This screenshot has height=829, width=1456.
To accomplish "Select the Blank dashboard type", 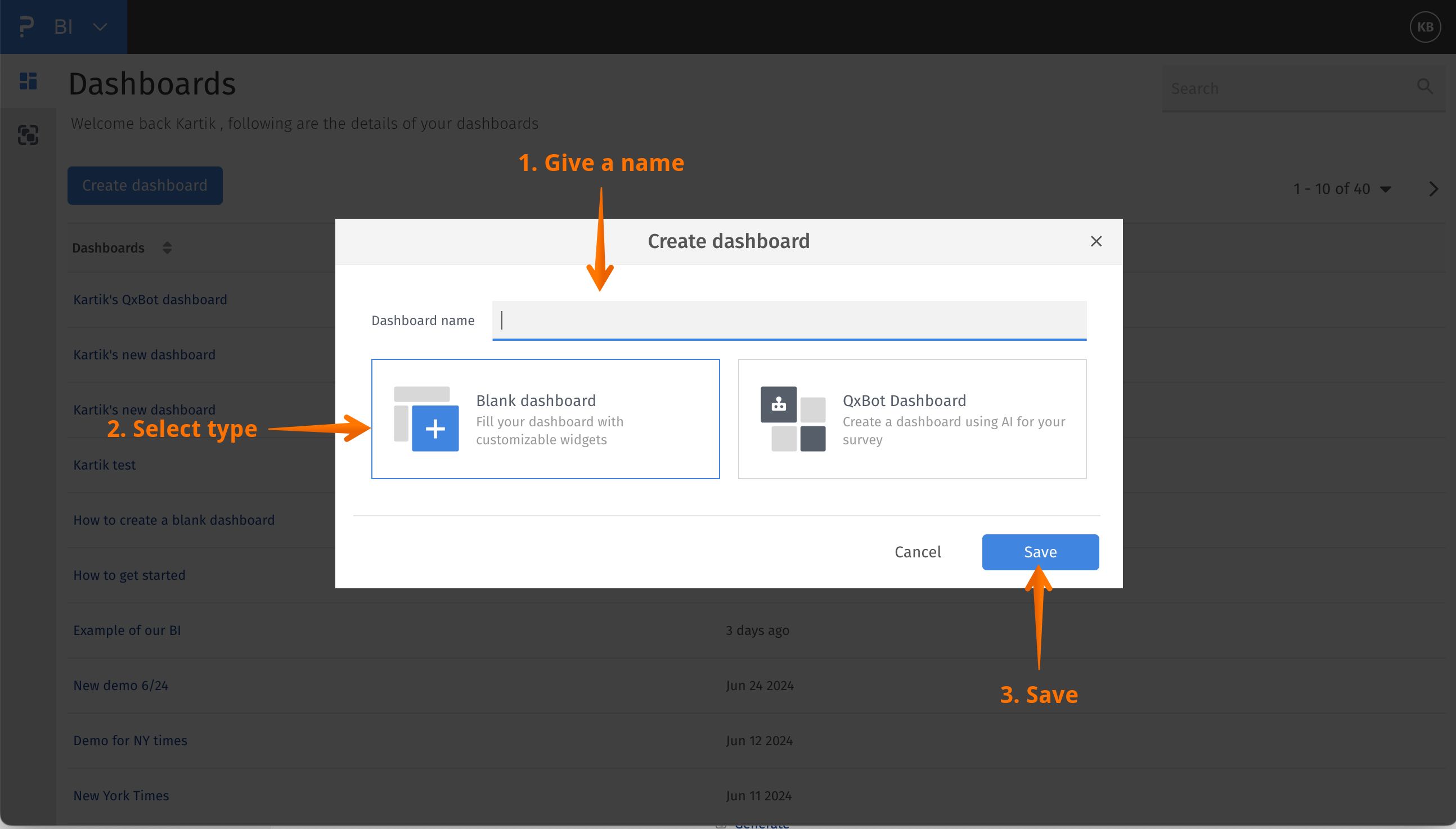I will click(545, 418).
